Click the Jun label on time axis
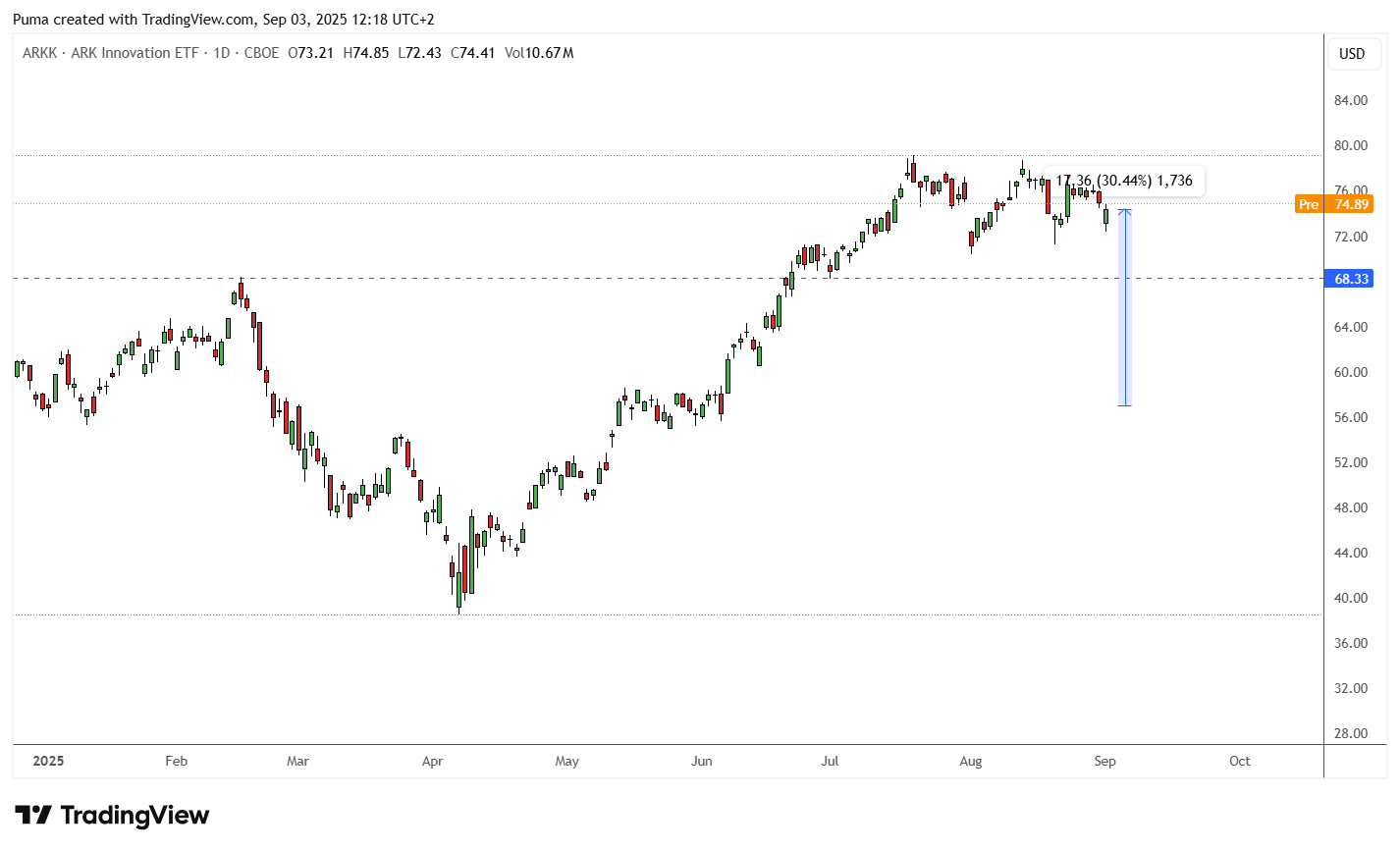 click(x=701, y=761)
